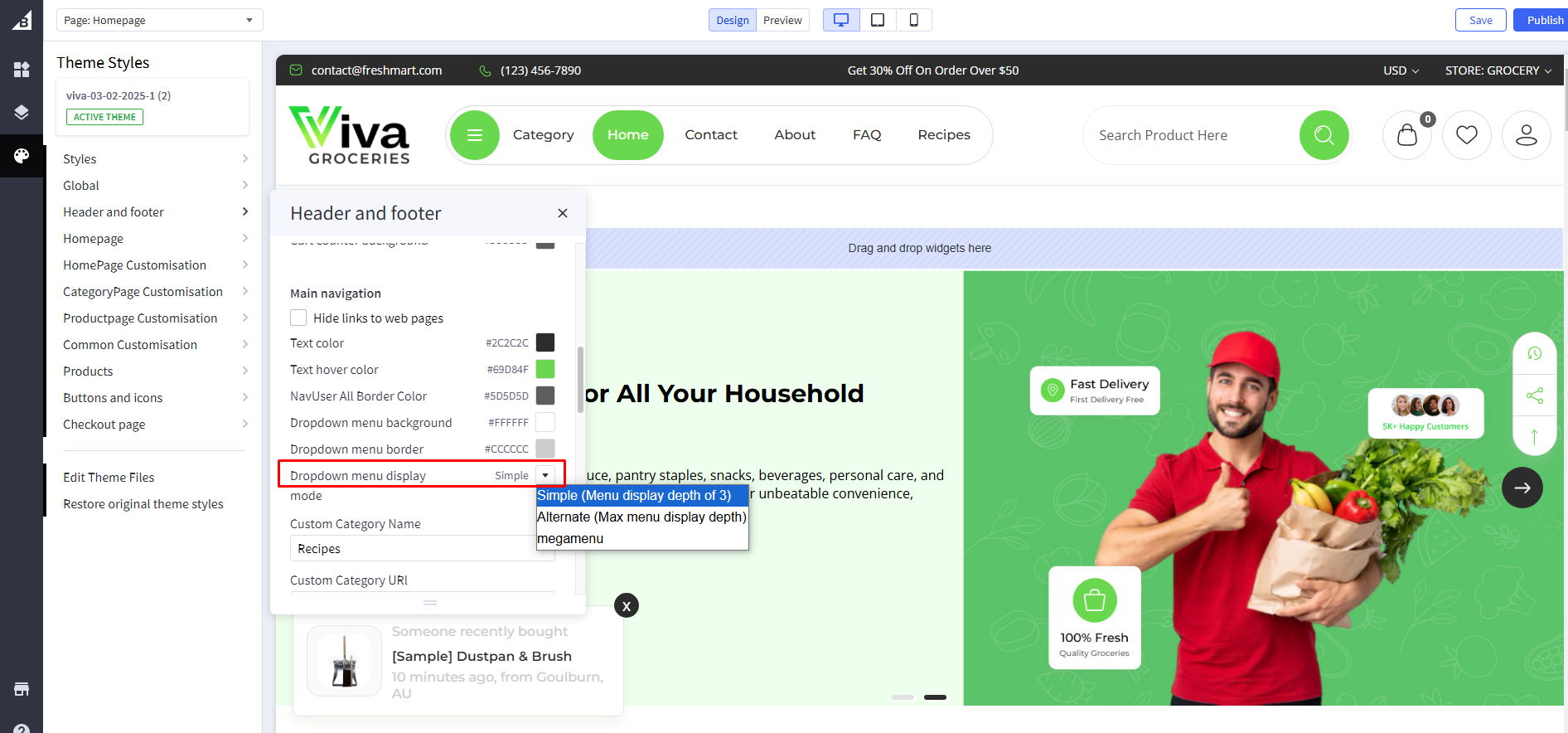Viewport: 1568px width, 733px height.
Task: Expand the USD currency selector
Action: (1401, 70)
